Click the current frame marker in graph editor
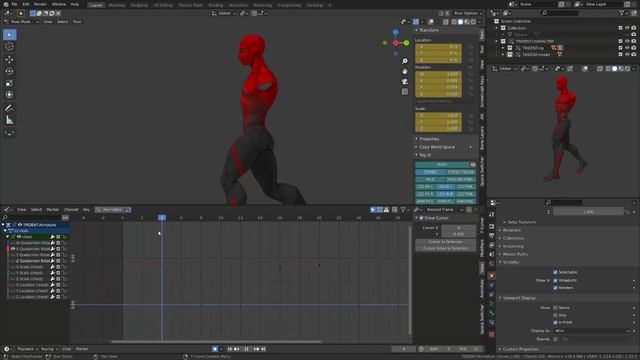Viewport: 640px width, 360px height. [x=162, y=218]
